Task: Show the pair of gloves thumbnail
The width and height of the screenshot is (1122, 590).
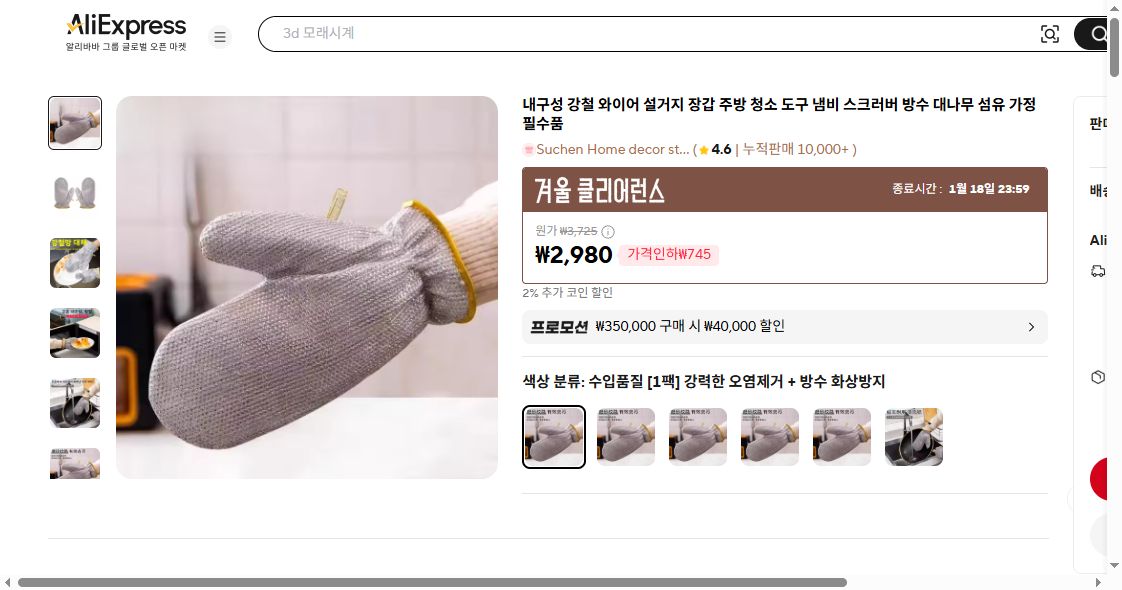Action: [x=75, y=193]
